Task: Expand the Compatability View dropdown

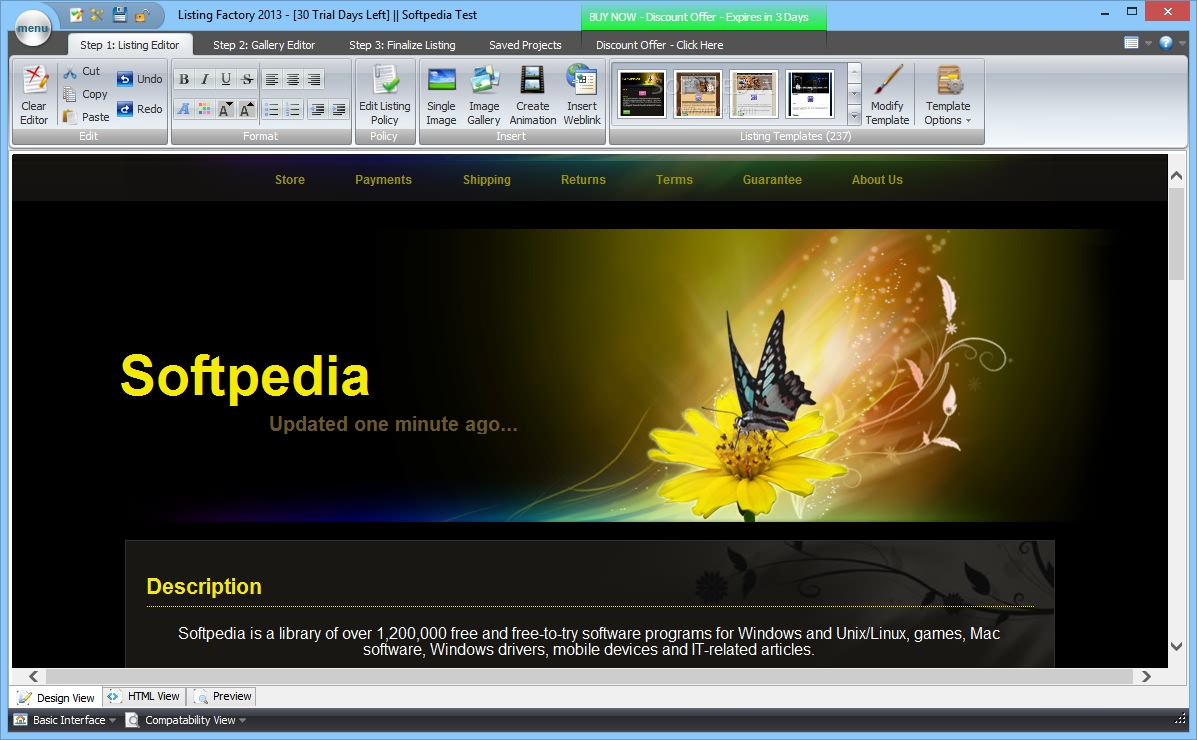Action: coord(243,720)
